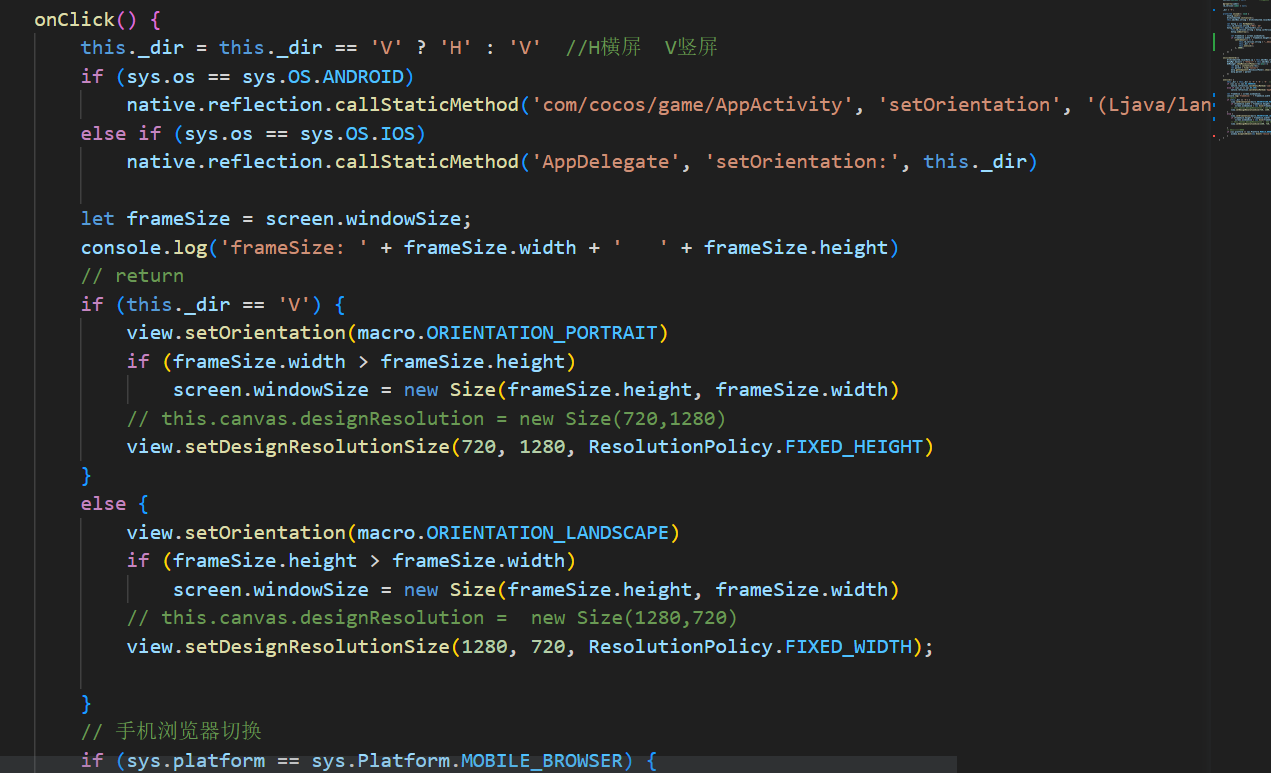Click the MOBILE_BROWSER platform constant
Screen dimensions: 1271x773
[x=541, y=761]
